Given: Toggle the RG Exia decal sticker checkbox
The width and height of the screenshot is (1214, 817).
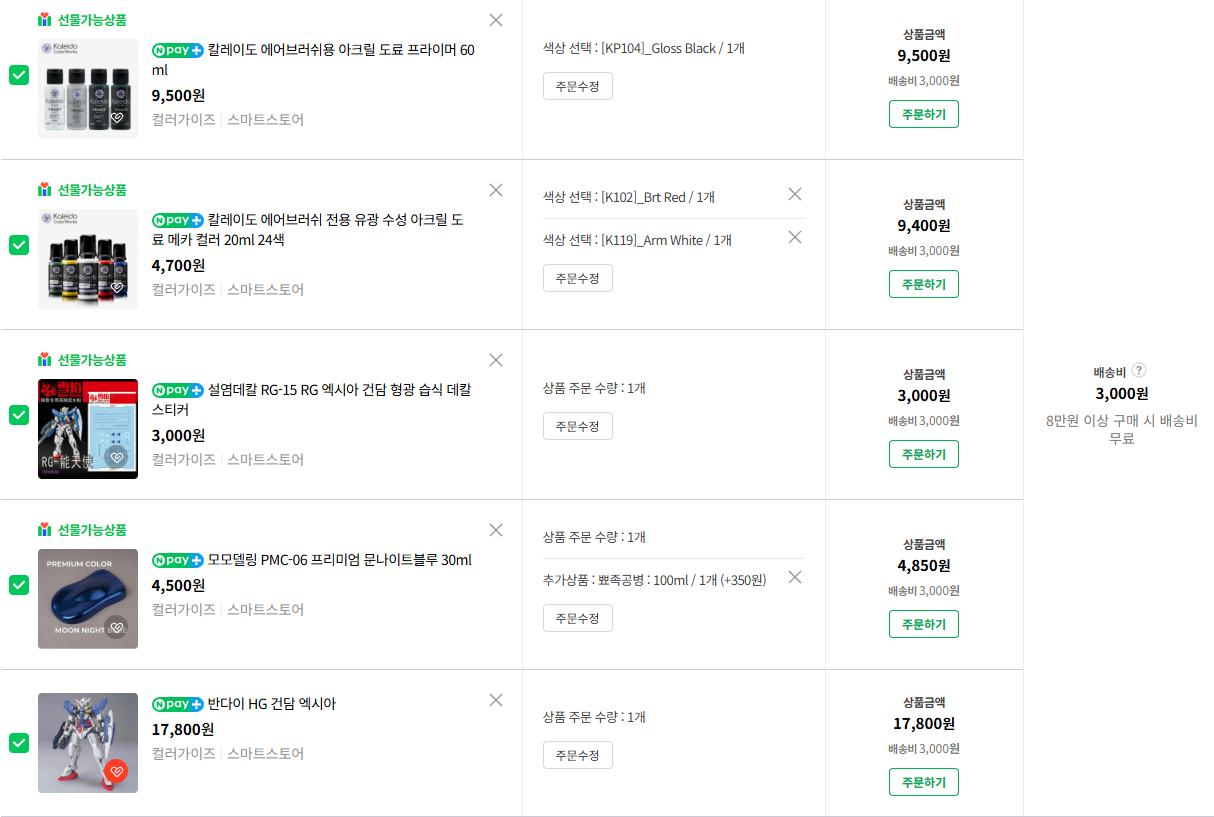Looking at the screenshot, I should 19,415.
